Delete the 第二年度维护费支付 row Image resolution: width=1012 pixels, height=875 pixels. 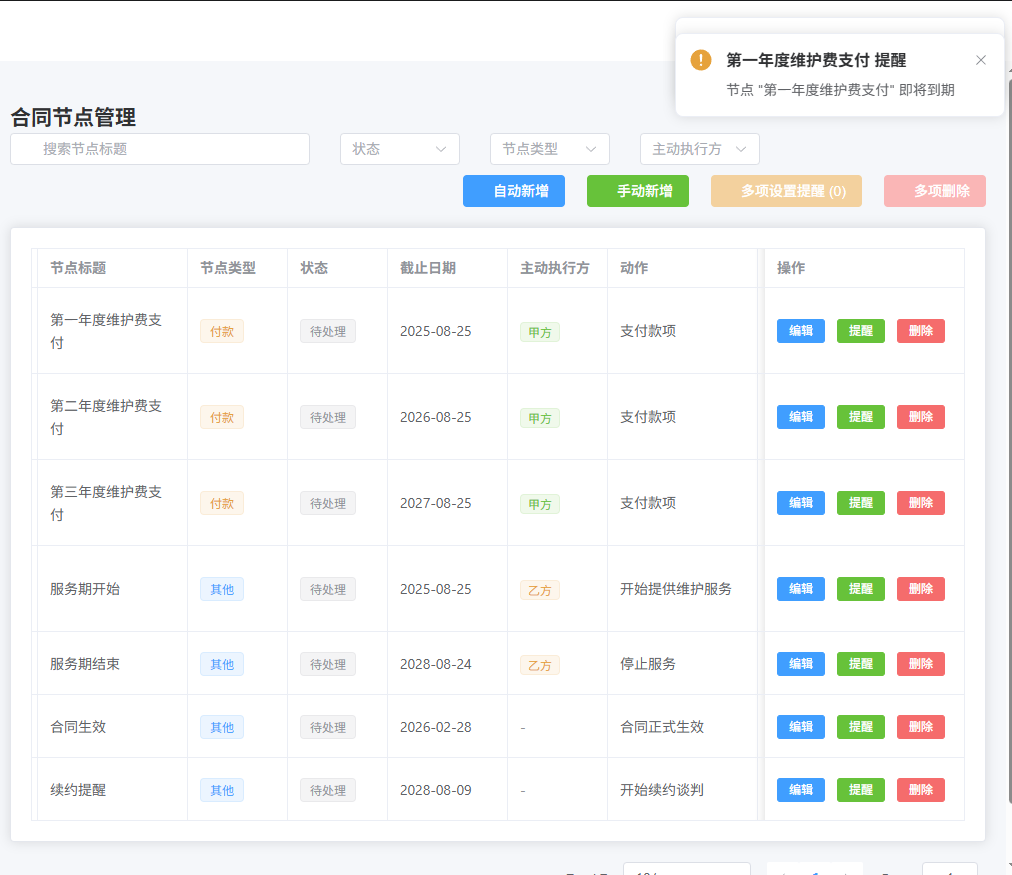[920, 417]
